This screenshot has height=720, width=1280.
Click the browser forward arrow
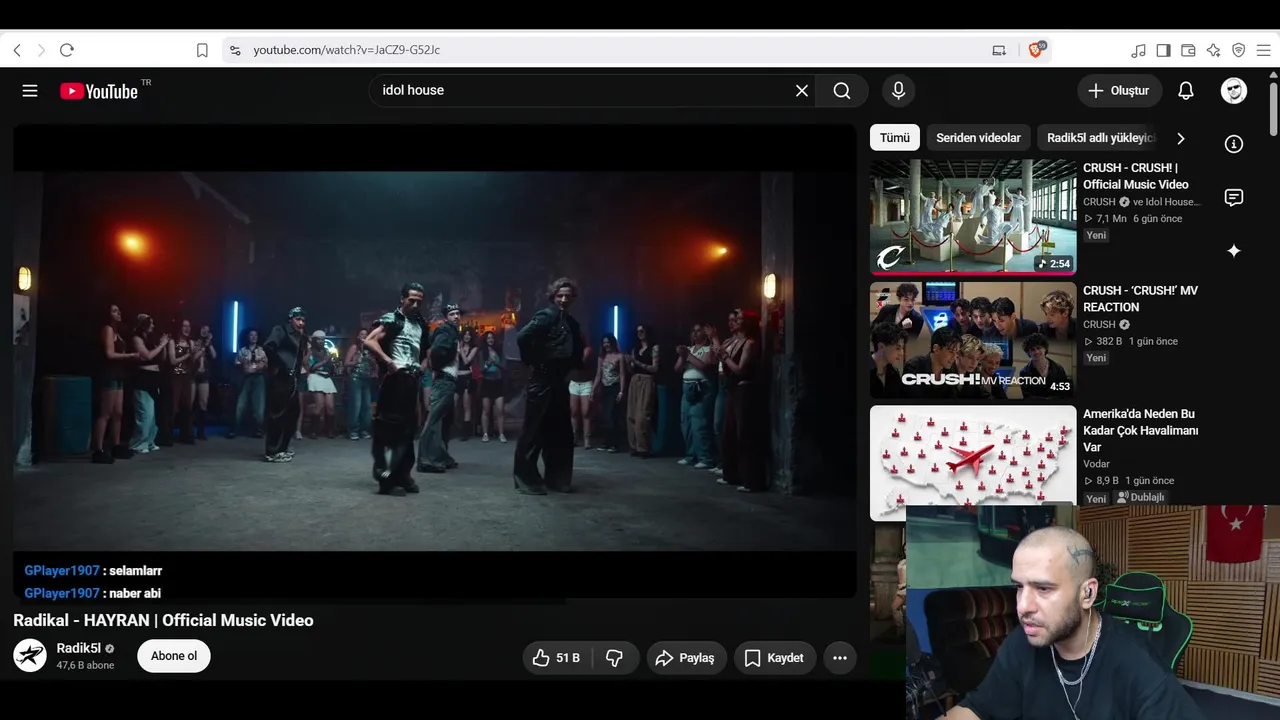41,50
